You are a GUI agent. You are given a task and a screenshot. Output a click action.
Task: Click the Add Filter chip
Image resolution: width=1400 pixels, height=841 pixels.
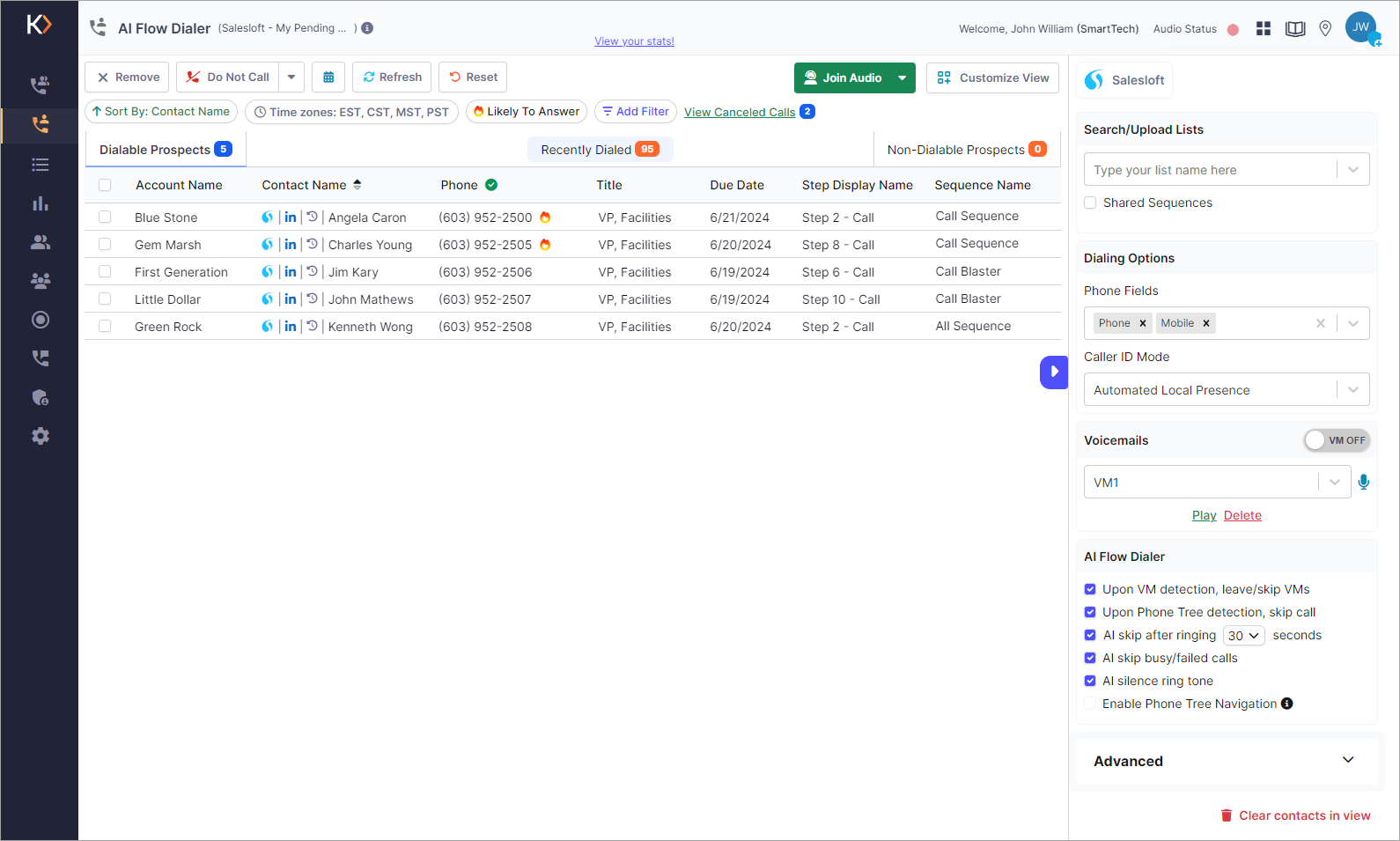(x=636, y=112)
